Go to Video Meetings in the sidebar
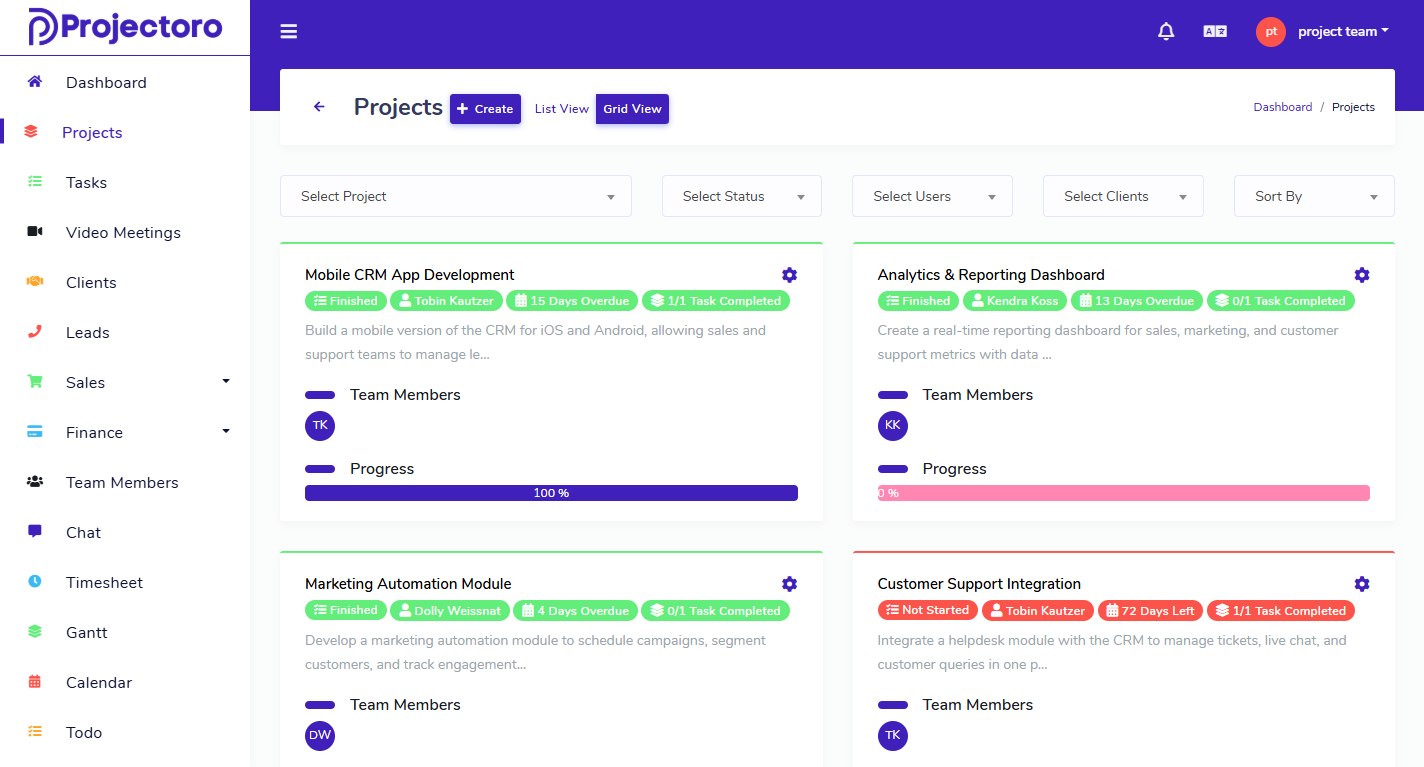Screen dimensions: 1424x767 point(123,232)
